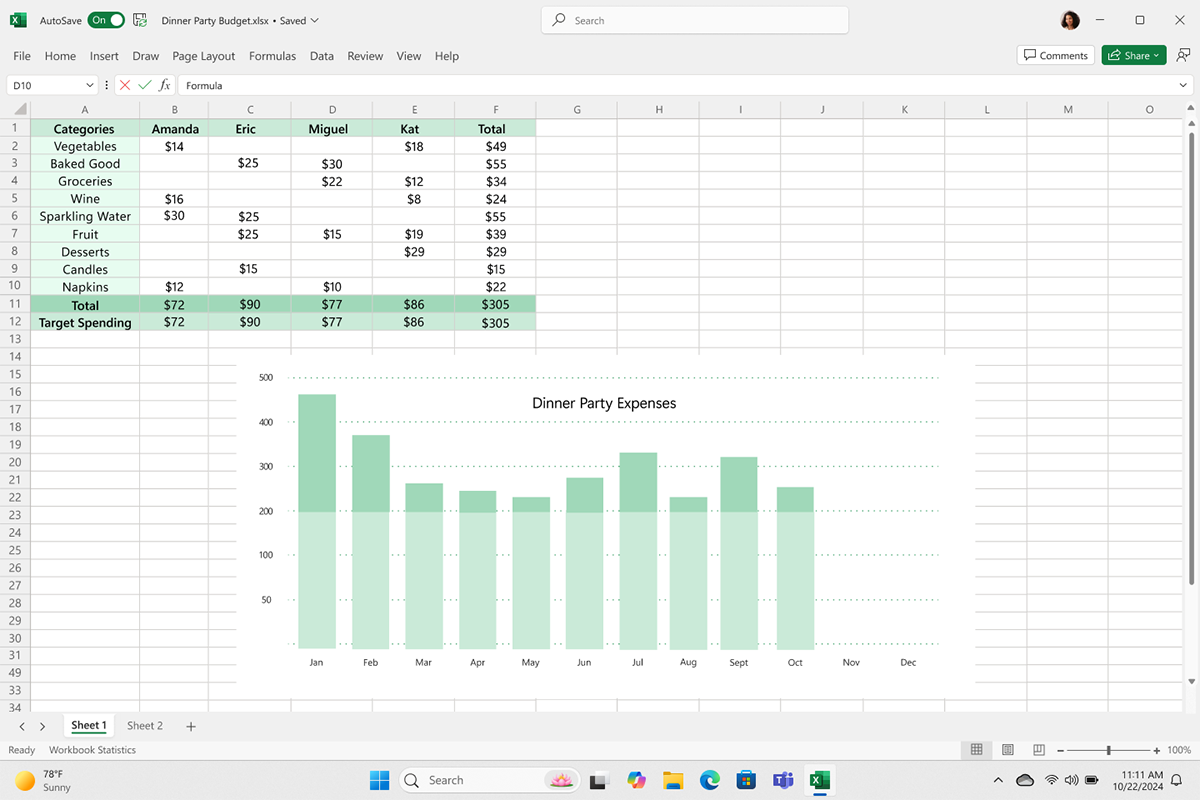Click the save-and-sync icon beside AutoSave

[140, 20]
